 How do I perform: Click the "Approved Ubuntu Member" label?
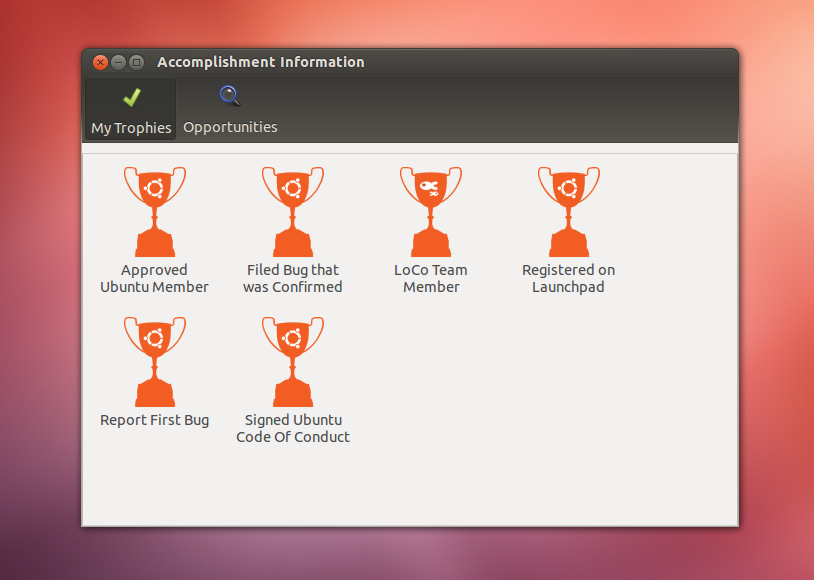(154, 278)
